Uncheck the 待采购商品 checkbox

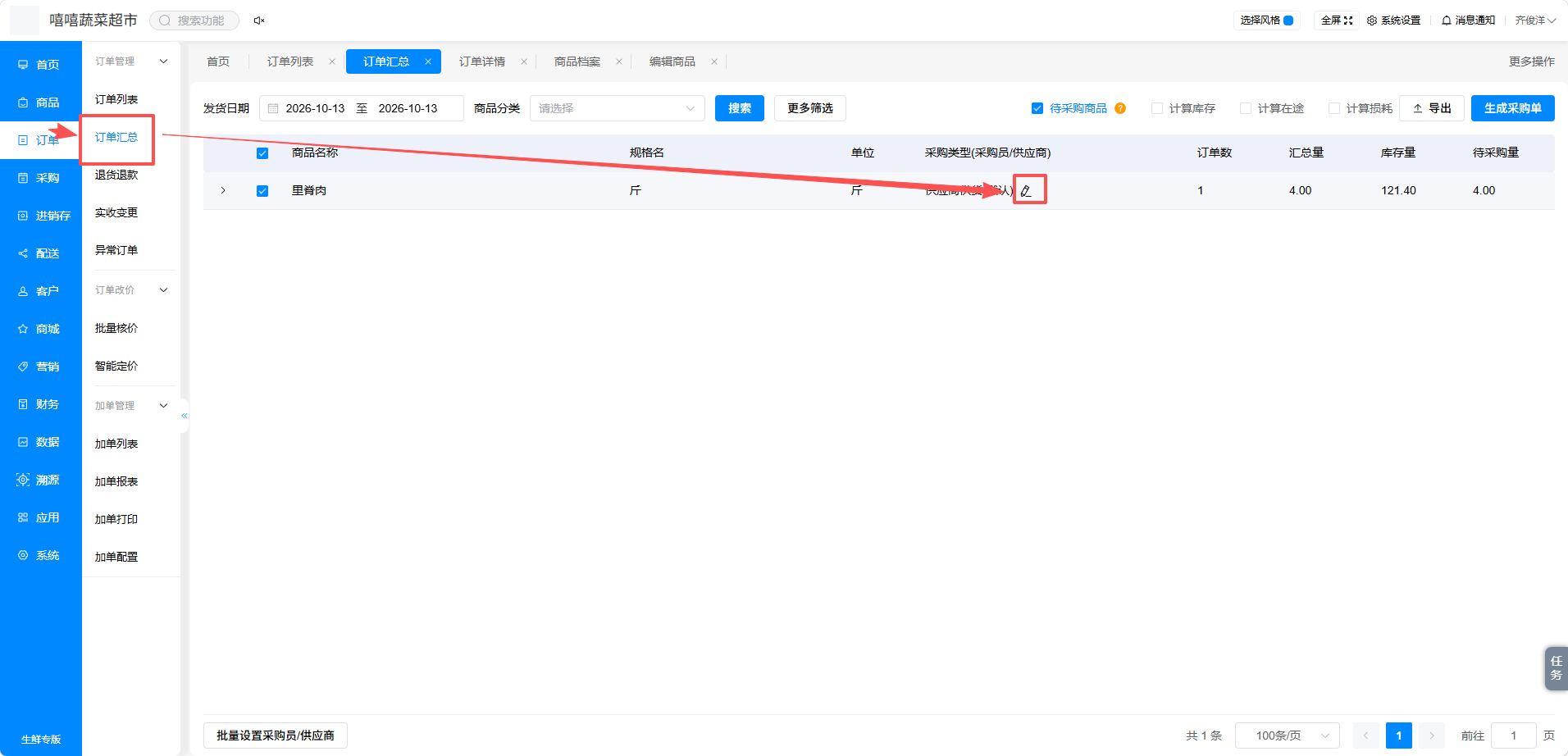pyautogui.click(x=1037, y=108)
